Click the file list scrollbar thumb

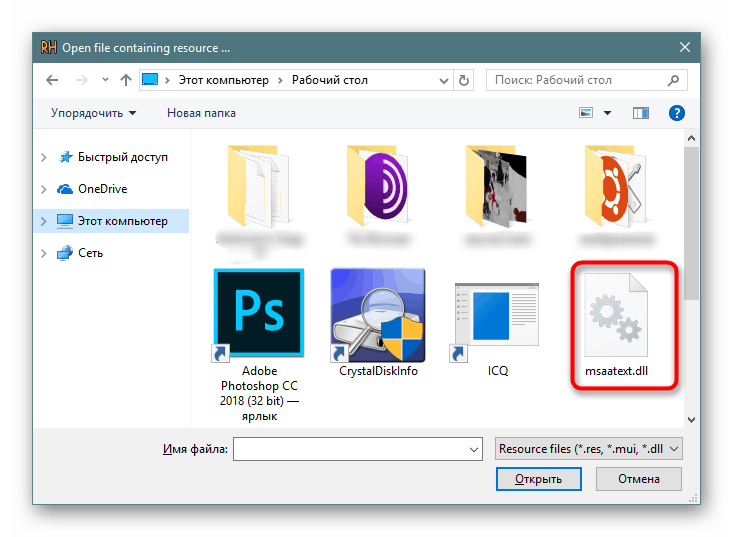[691, 223]
